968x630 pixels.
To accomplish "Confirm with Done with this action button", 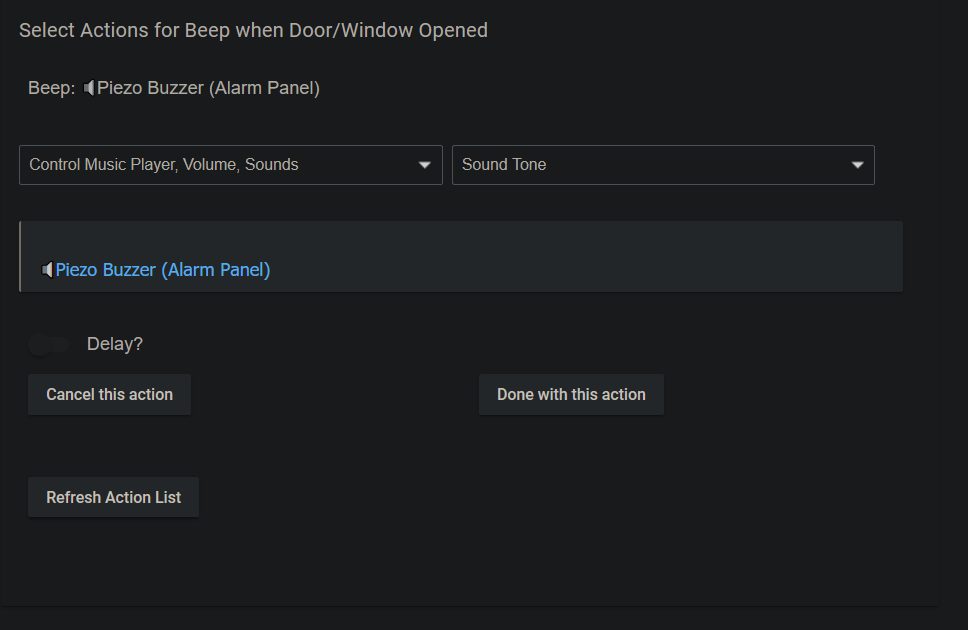I will (571, 395).
